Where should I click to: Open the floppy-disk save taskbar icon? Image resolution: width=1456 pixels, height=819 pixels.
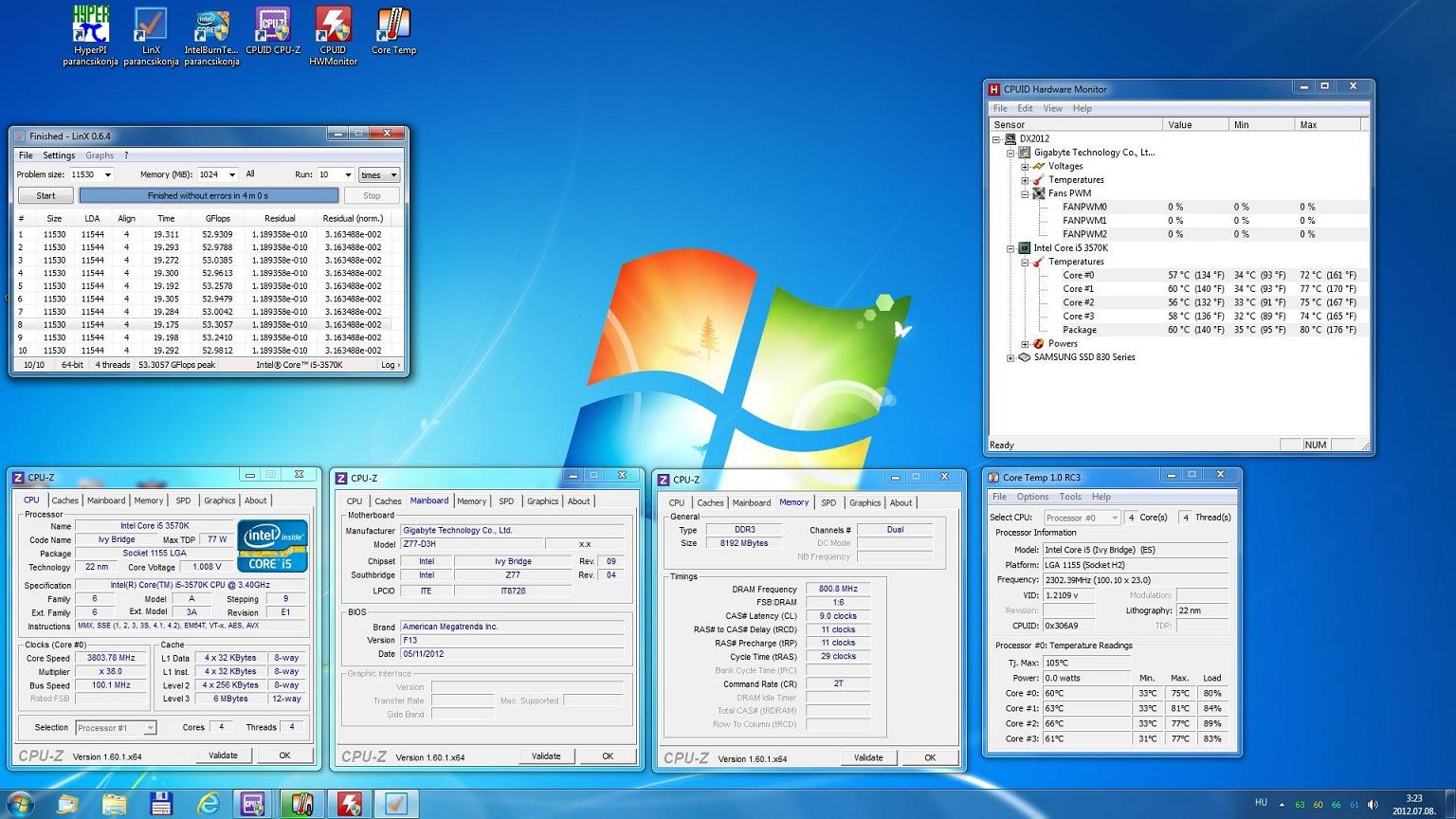(x=161, y=804)
